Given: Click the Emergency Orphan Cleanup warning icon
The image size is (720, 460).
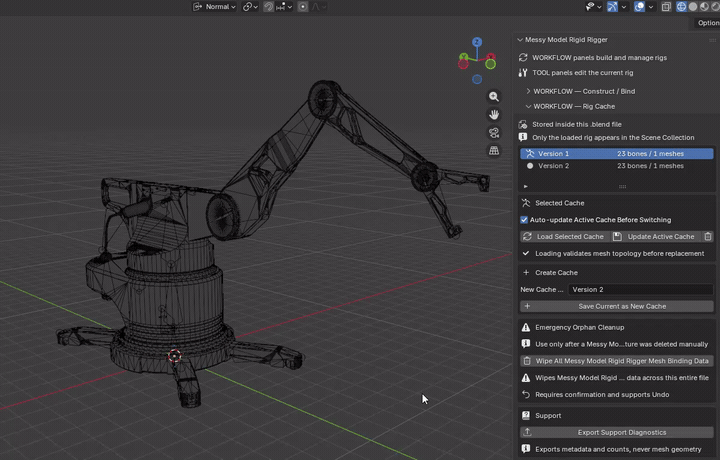Looking at the screenshot, I should point(526,327).
